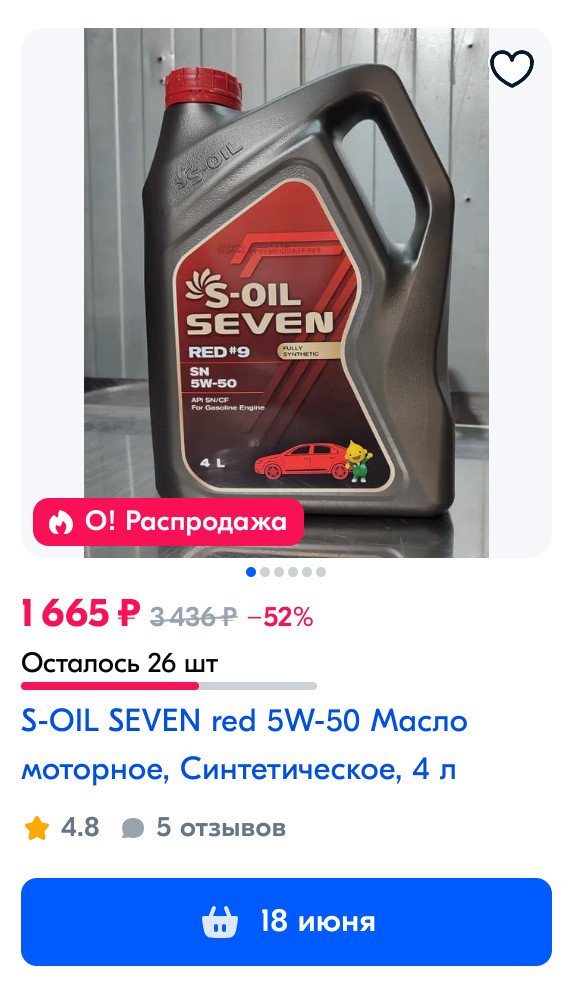584x996 pixels.
Task: Click the stock remaining progress bar
Action: tap(168, 686)
